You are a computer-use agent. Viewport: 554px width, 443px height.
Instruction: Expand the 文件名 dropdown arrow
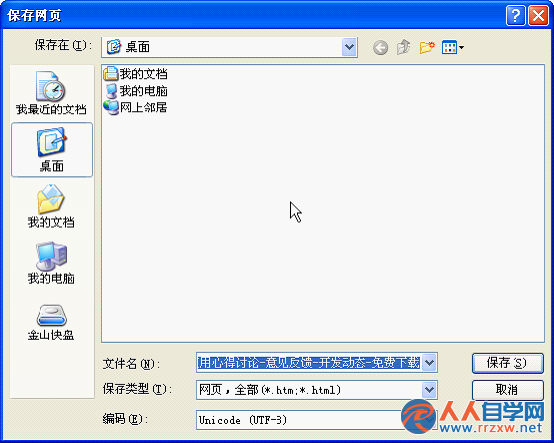point(429,362)
